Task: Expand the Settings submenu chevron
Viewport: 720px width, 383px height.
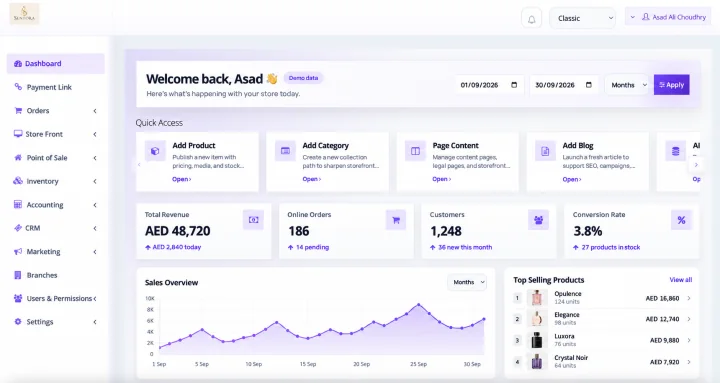Action: pos(95,322)
